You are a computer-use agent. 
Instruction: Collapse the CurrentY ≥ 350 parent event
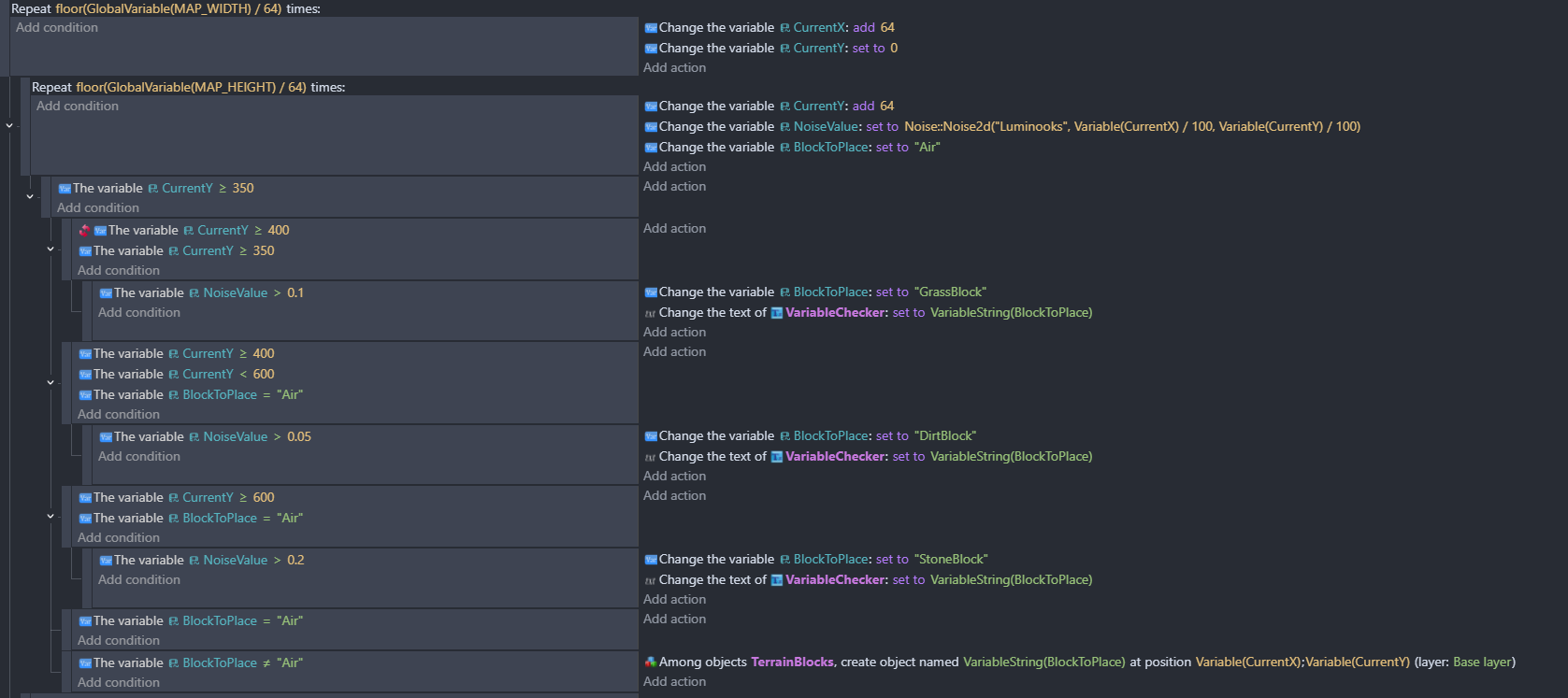coord(30,197)
